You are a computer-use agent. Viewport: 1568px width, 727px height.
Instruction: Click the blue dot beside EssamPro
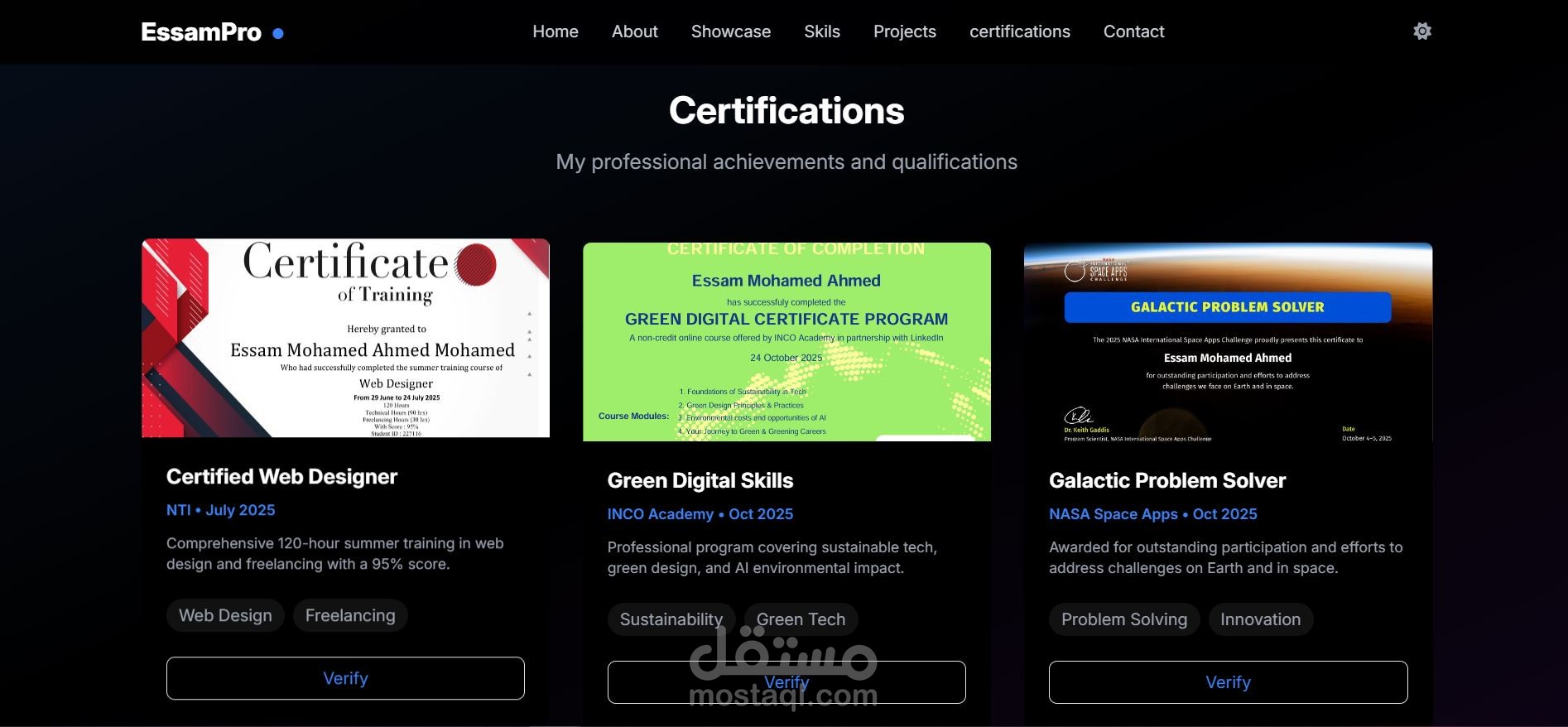pos(278,34)
